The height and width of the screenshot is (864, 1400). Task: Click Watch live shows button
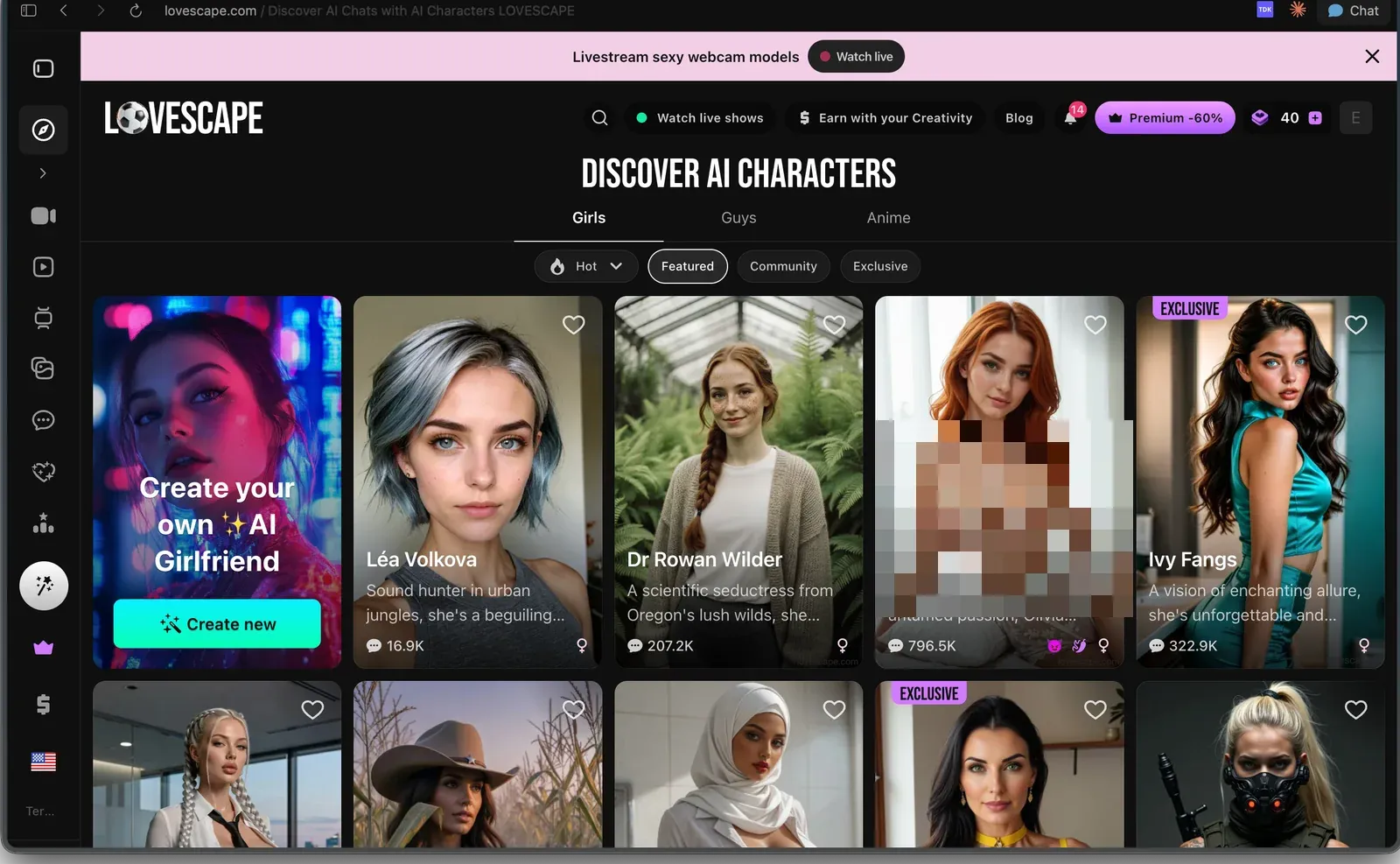[x=699, y=117]
